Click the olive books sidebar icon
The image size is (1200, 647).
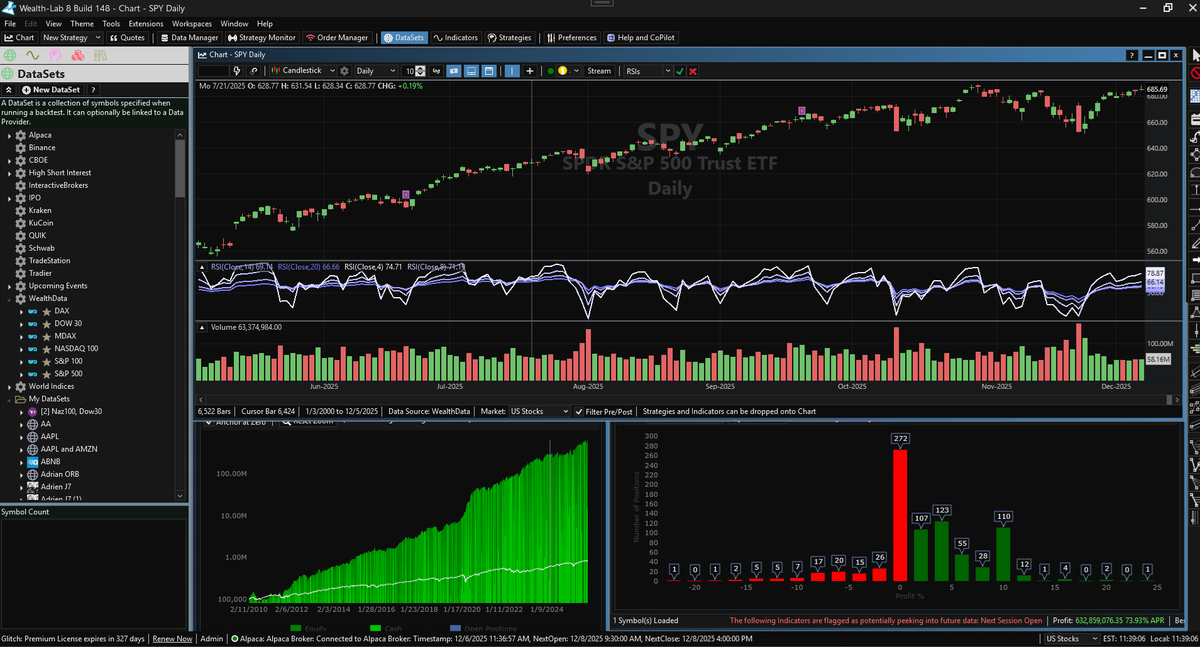coord(98,55)
